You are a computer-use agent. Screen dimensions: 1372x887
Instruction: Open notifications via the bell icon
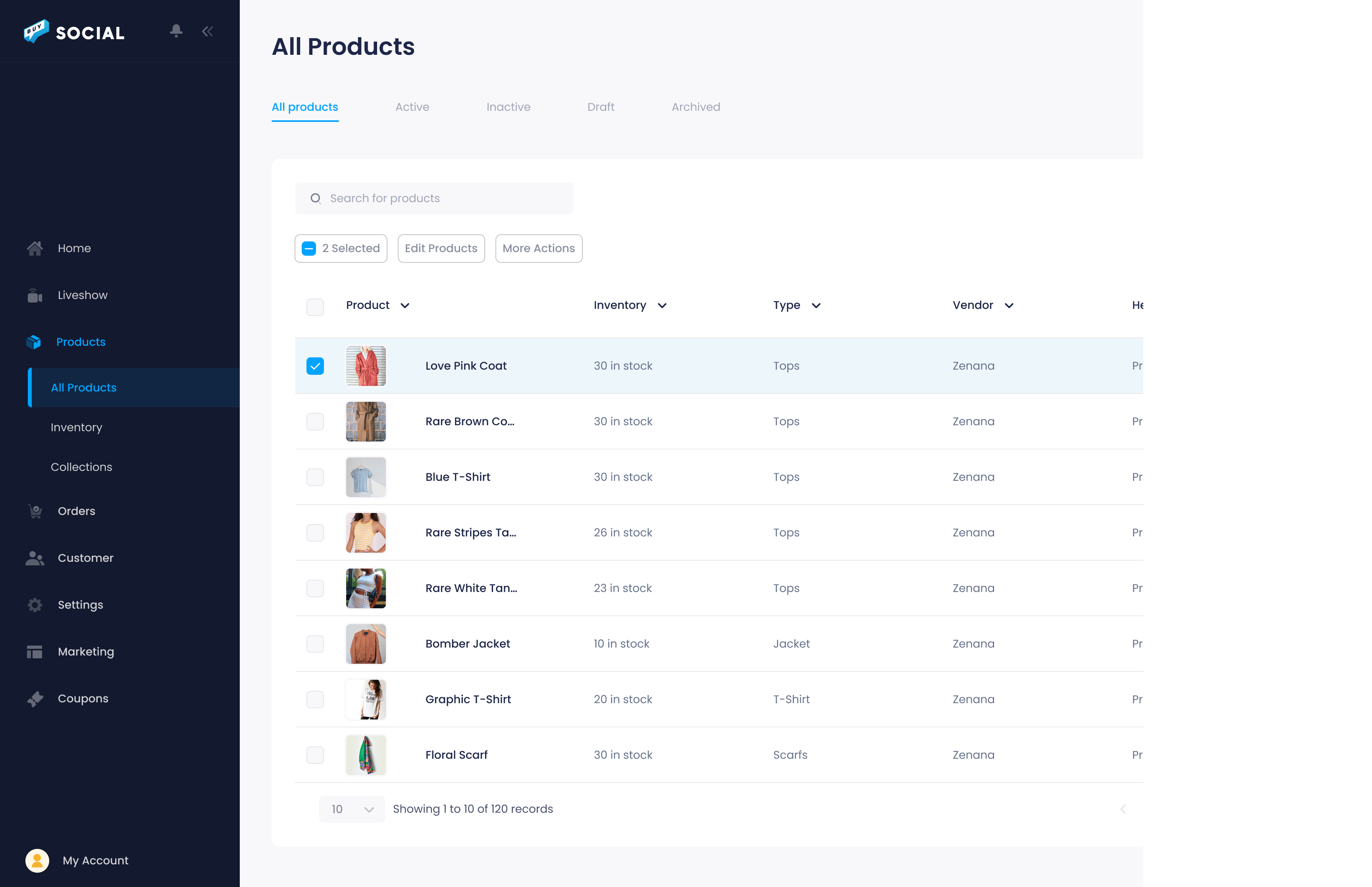coord(176,31)
